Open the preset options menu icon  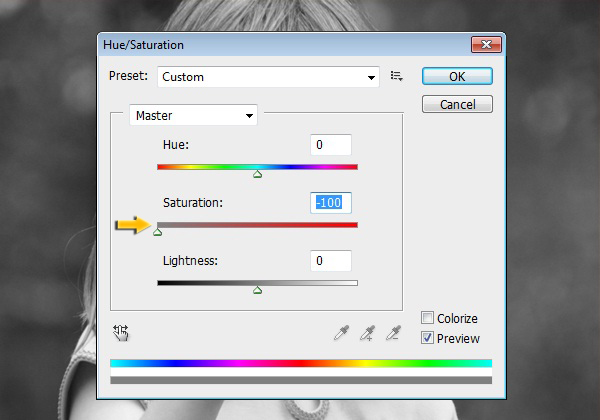tap(396, 76)
